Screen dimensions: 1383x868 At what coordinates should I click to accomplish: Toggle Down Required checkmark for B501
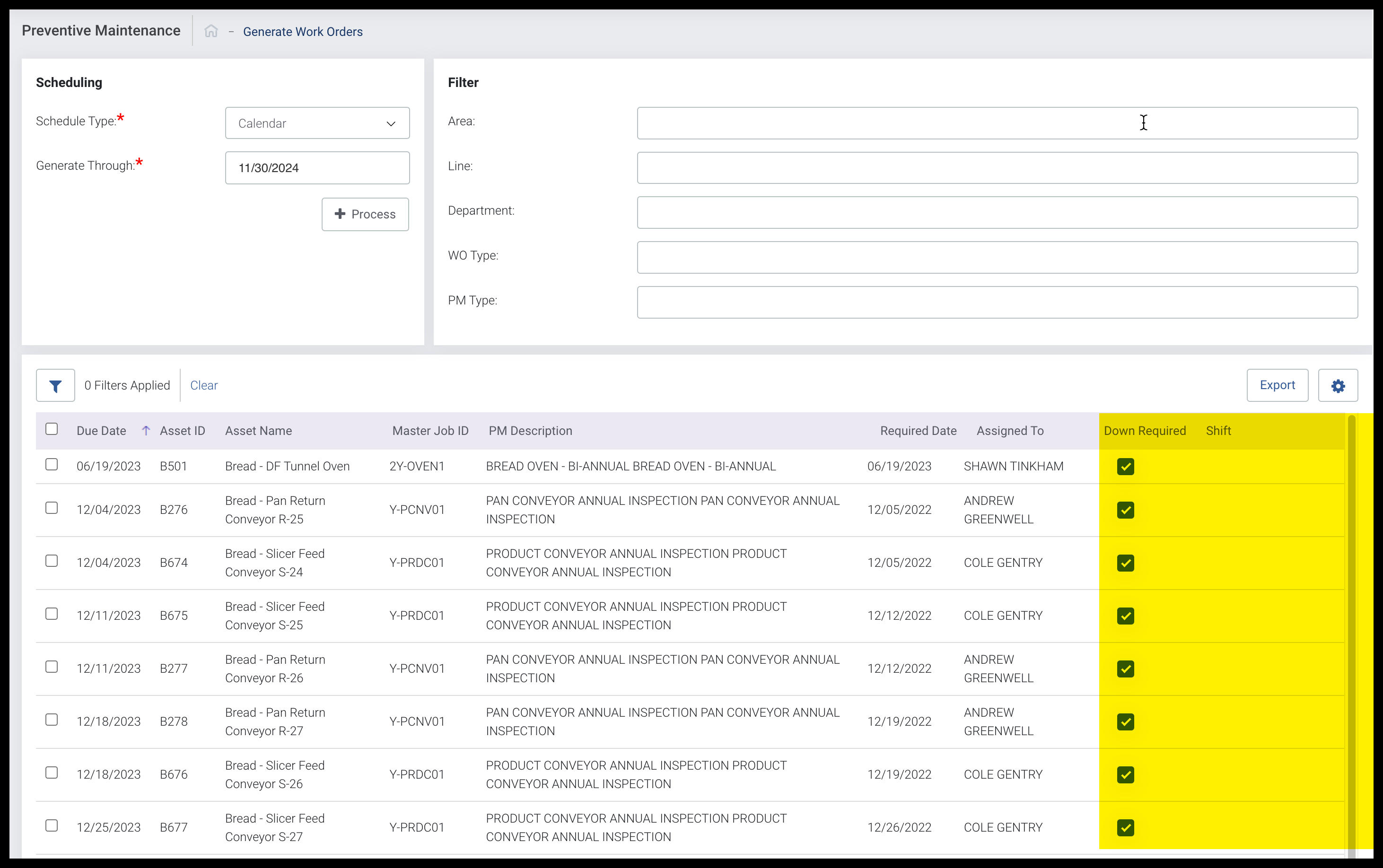(x=1125, y=466)
